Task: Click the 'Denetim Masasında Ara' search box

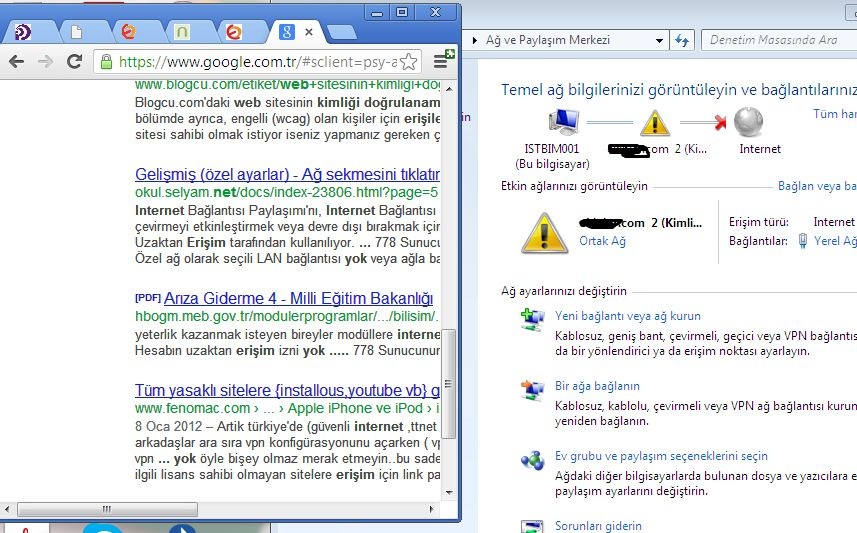Action: tap(779, 40)
